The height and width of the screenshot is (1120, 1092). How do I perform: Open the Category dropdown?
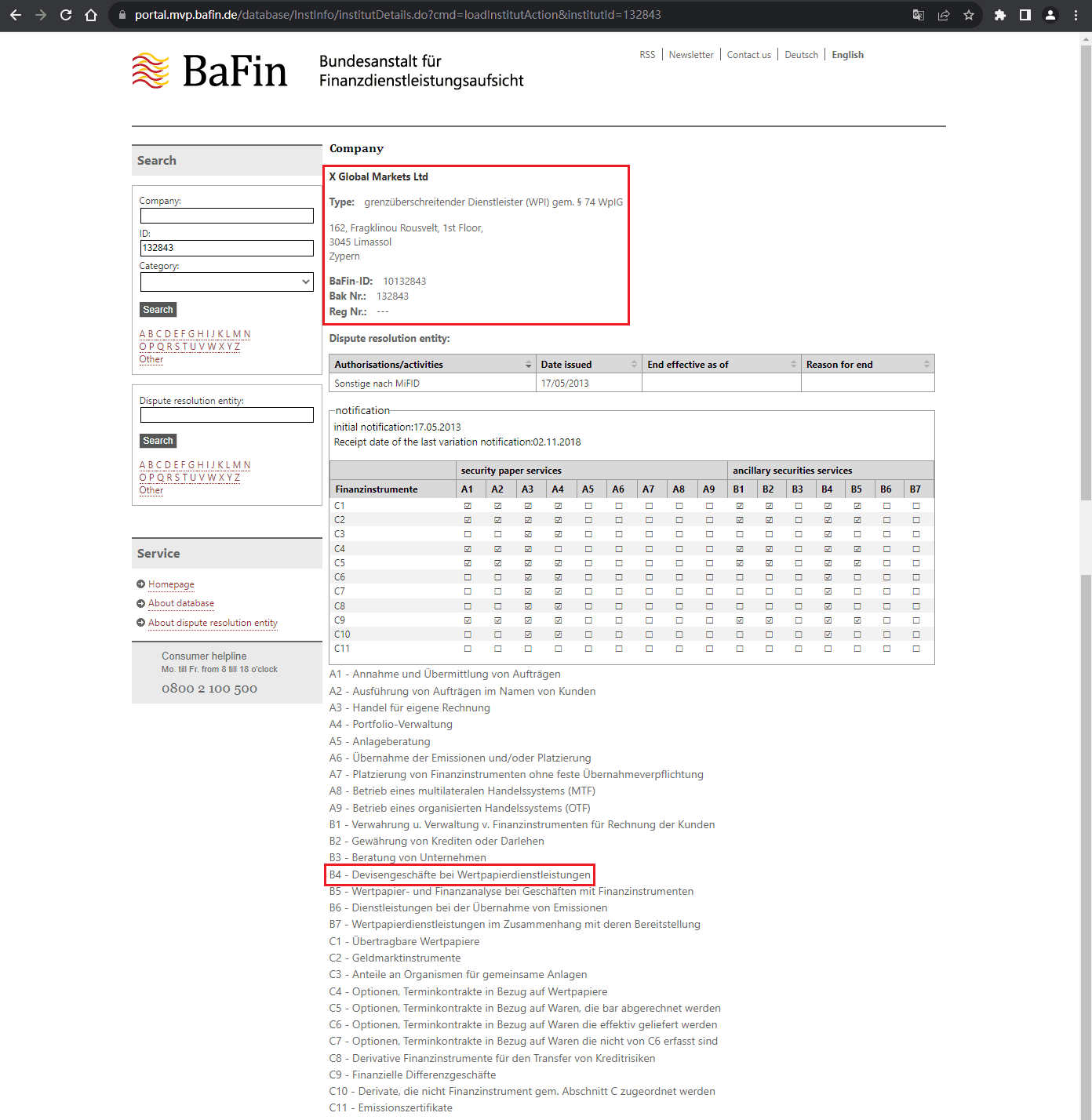point(227,282)
